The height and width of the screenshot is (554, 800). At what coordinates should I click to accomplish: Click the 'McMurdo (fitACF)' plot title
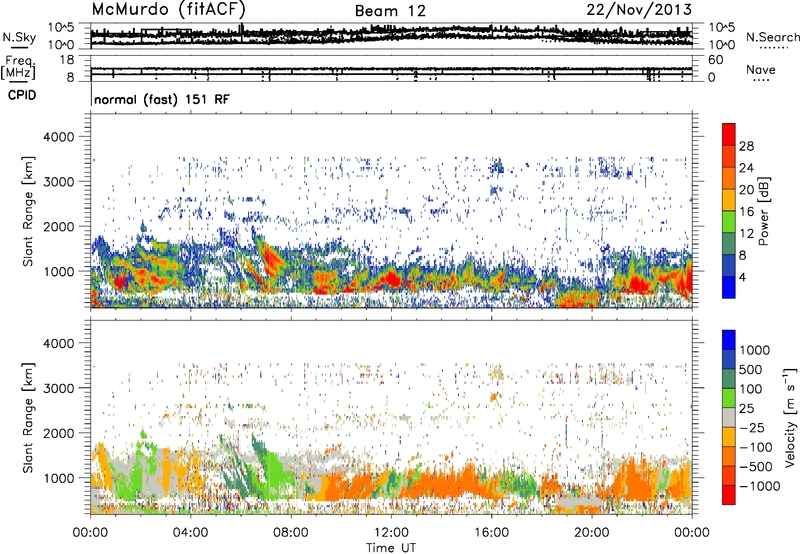[169, 9]
